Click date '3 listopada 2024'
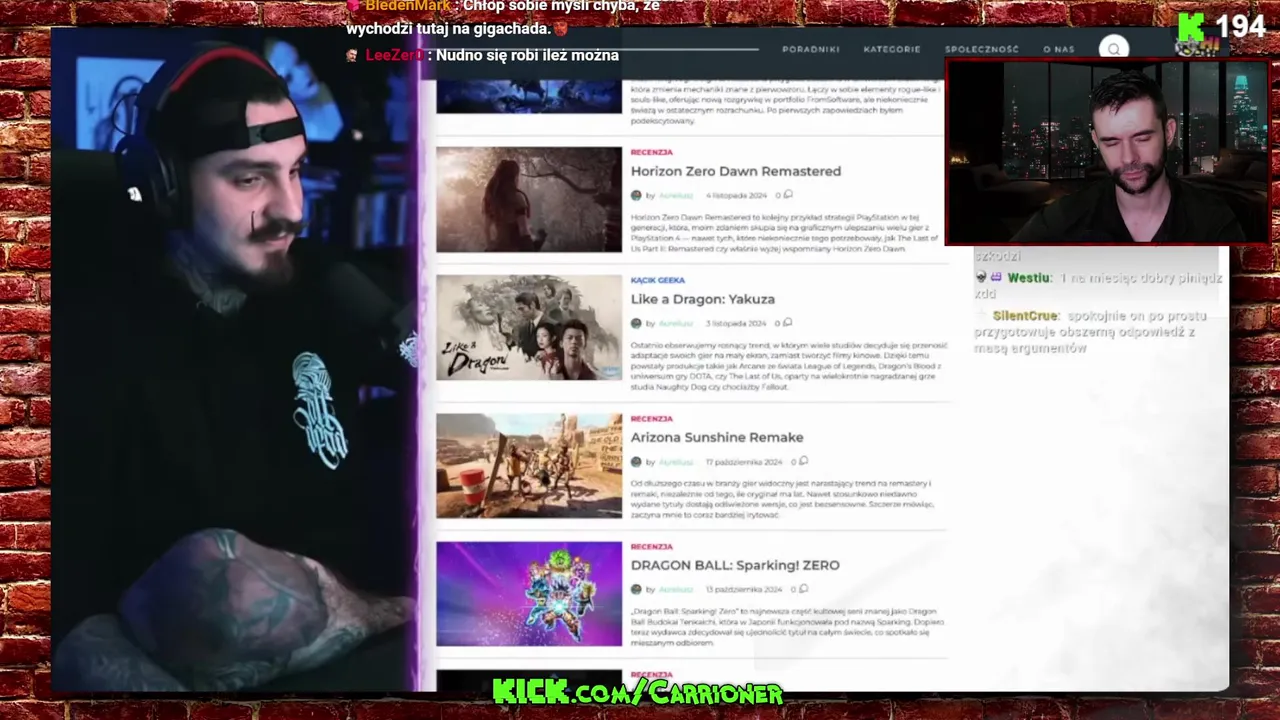Image resolution: width=1280 pixels, height=720 pixels. pyautogui.click(x=736, y=323)
